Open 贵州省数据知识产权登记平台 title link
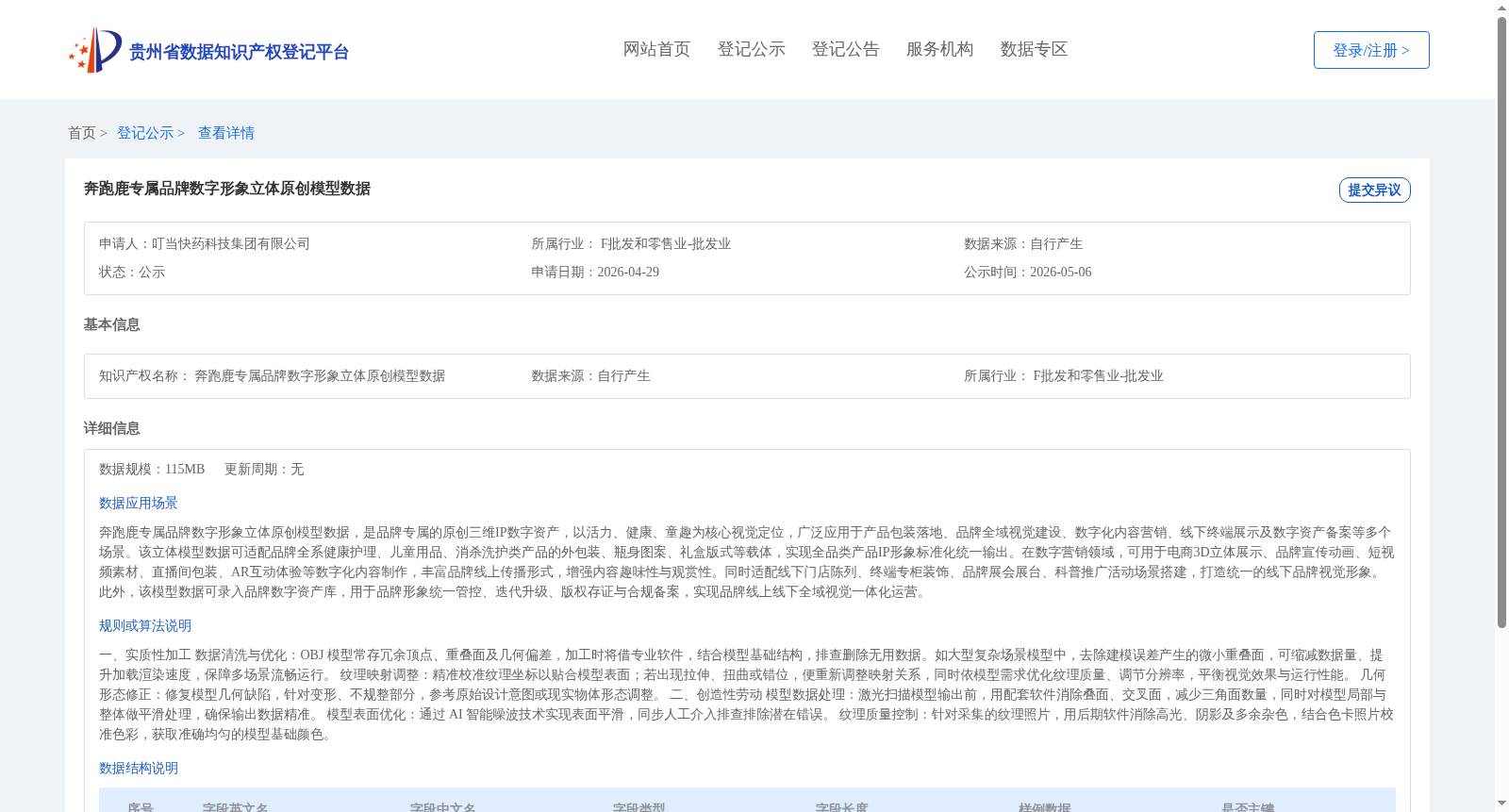 [239, 53]
